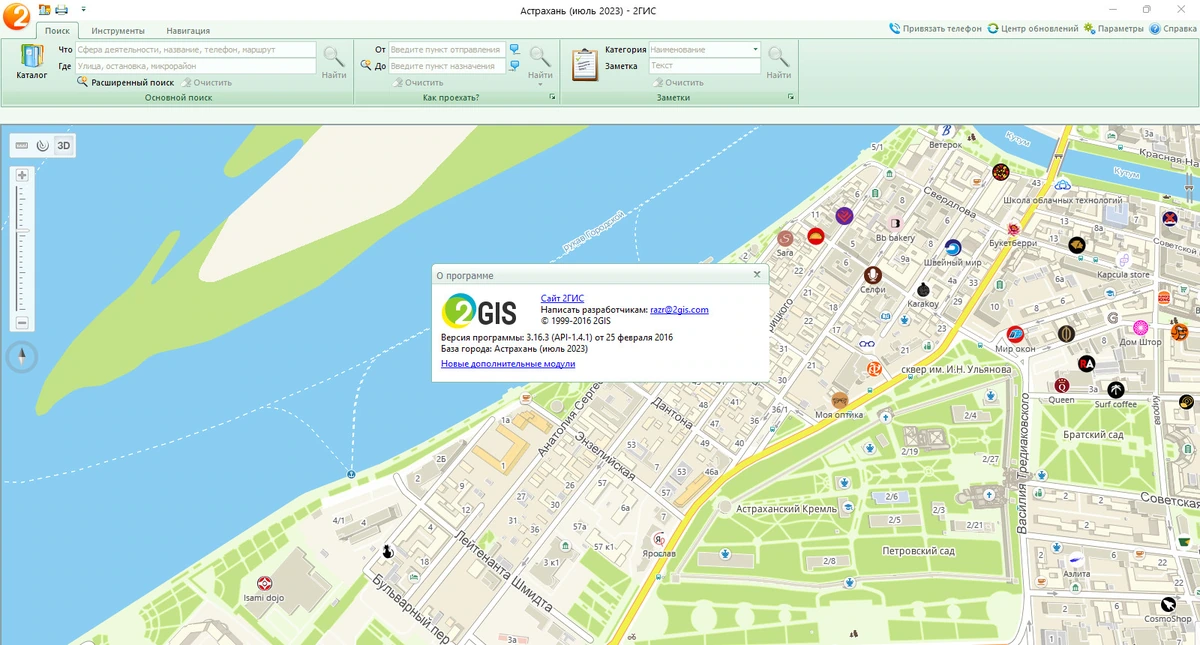This screenshot has height=645, width=1200.
Task: Open Расширенный поиск advanced search
Action: pyautogui.click(x=126, y=82)
